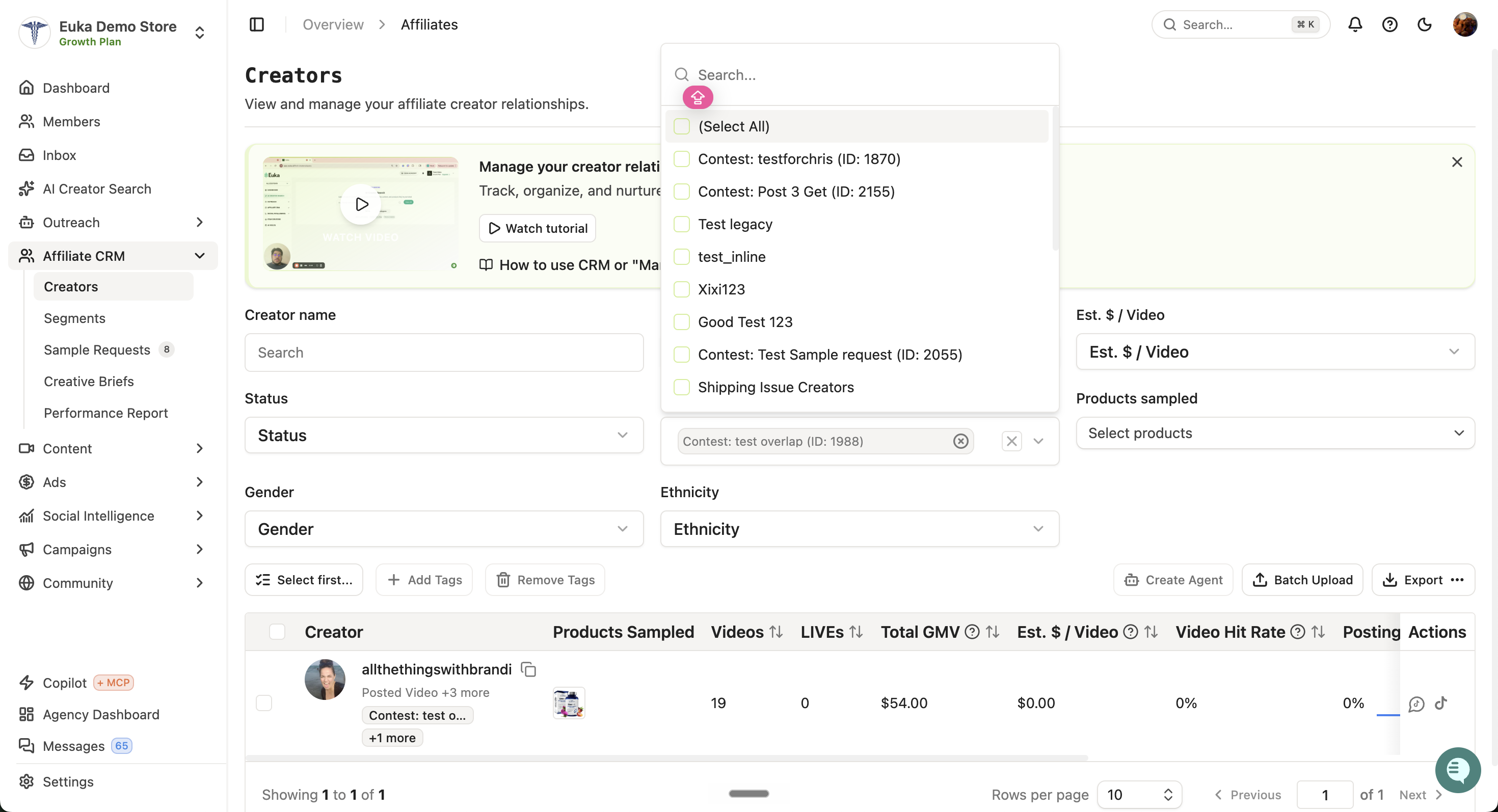Copy allthethingswithbrandi username
The image size is (1498, 812).
pyautogui.click(x=528, y=669)
